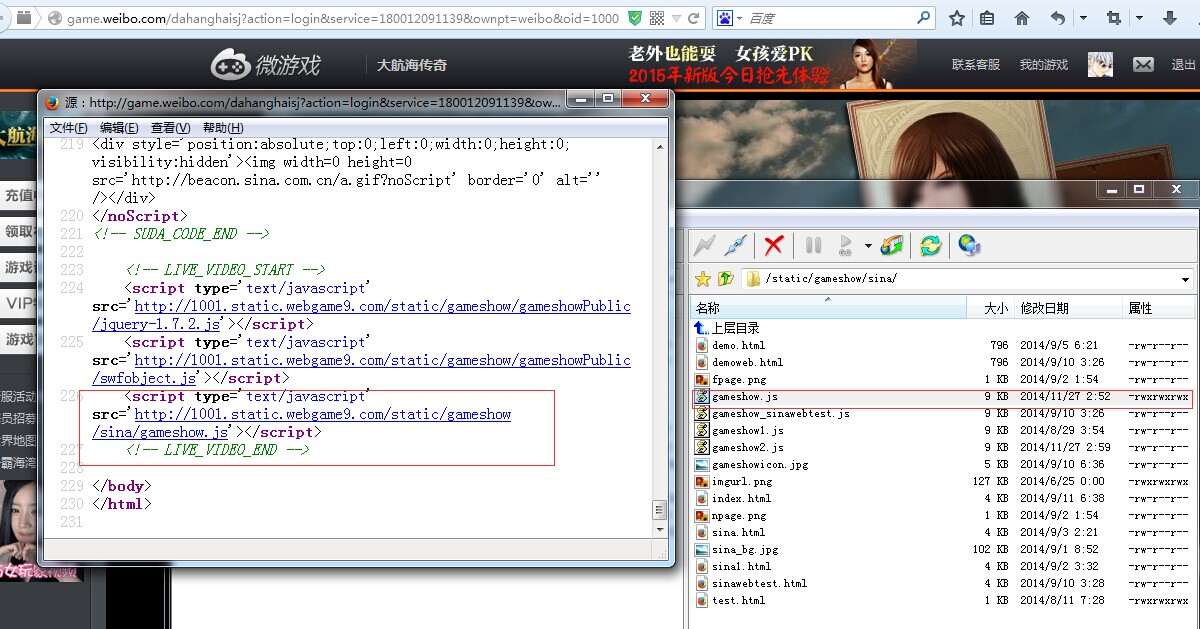The height and width of the screenshot is (629, 1200).
Task: Click the source view vertical scrollbar down arrow
Action: [x=659, y=528]
